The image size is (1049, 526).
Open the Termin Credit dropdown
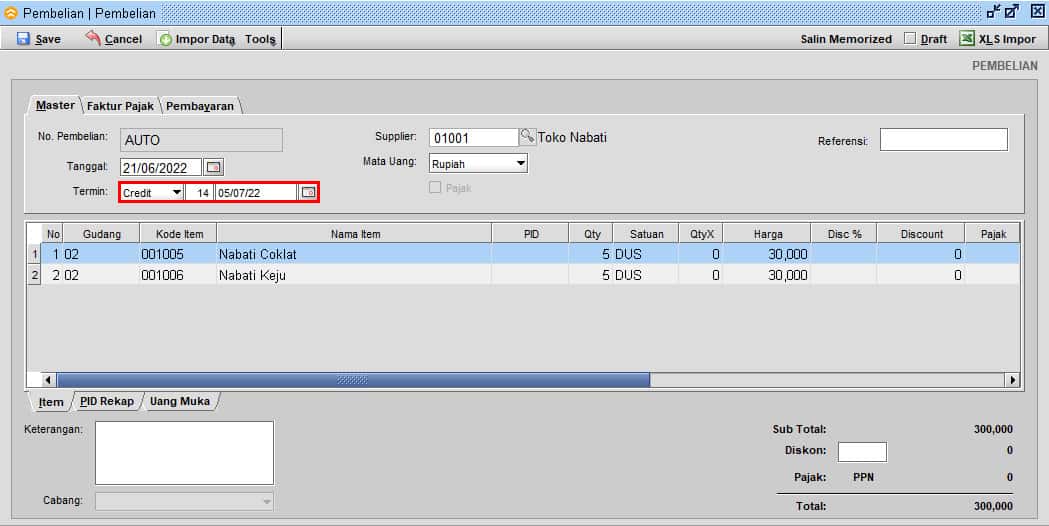pos(177,192)
